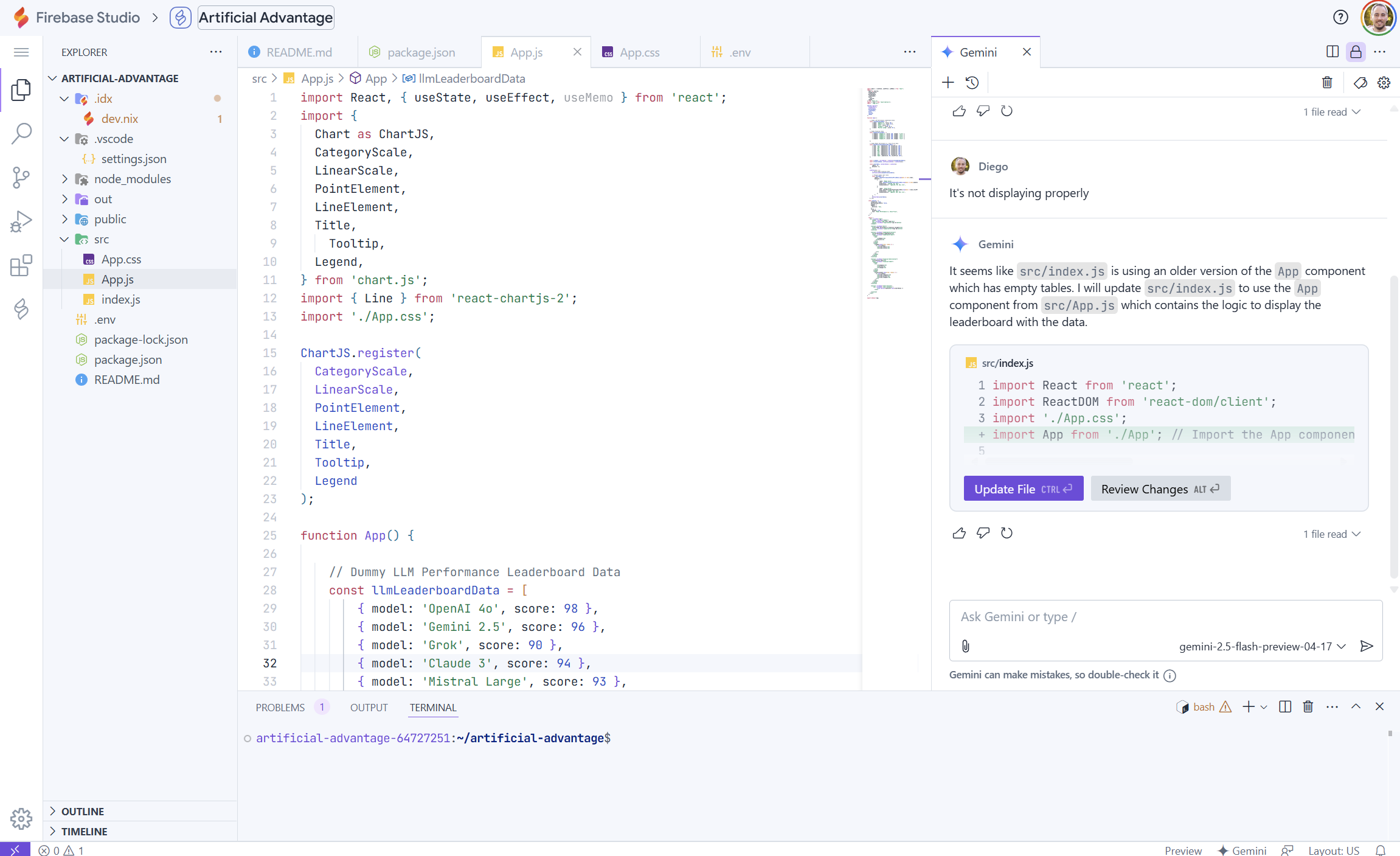The height and width of the screenshot is (856, 1400).
Task: Click the remote connection icon in status bar
Action: [15, 849]
